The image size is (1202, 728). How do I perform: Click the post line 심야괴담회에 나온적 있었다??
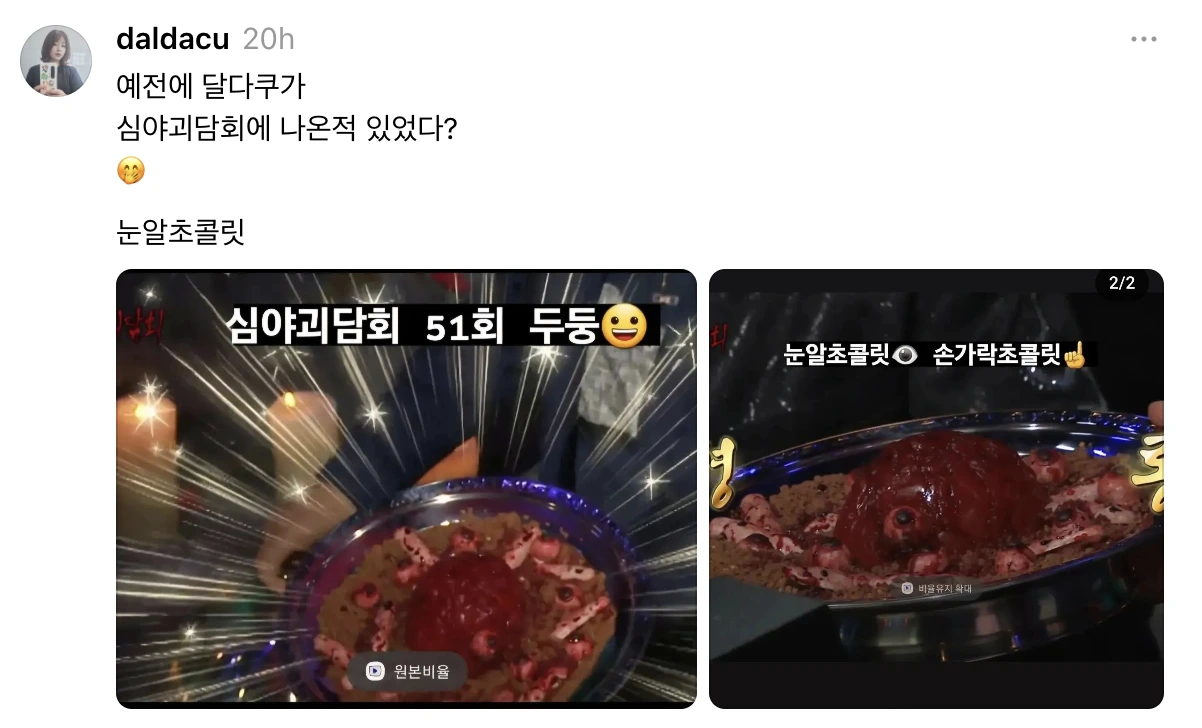(287, 128)
